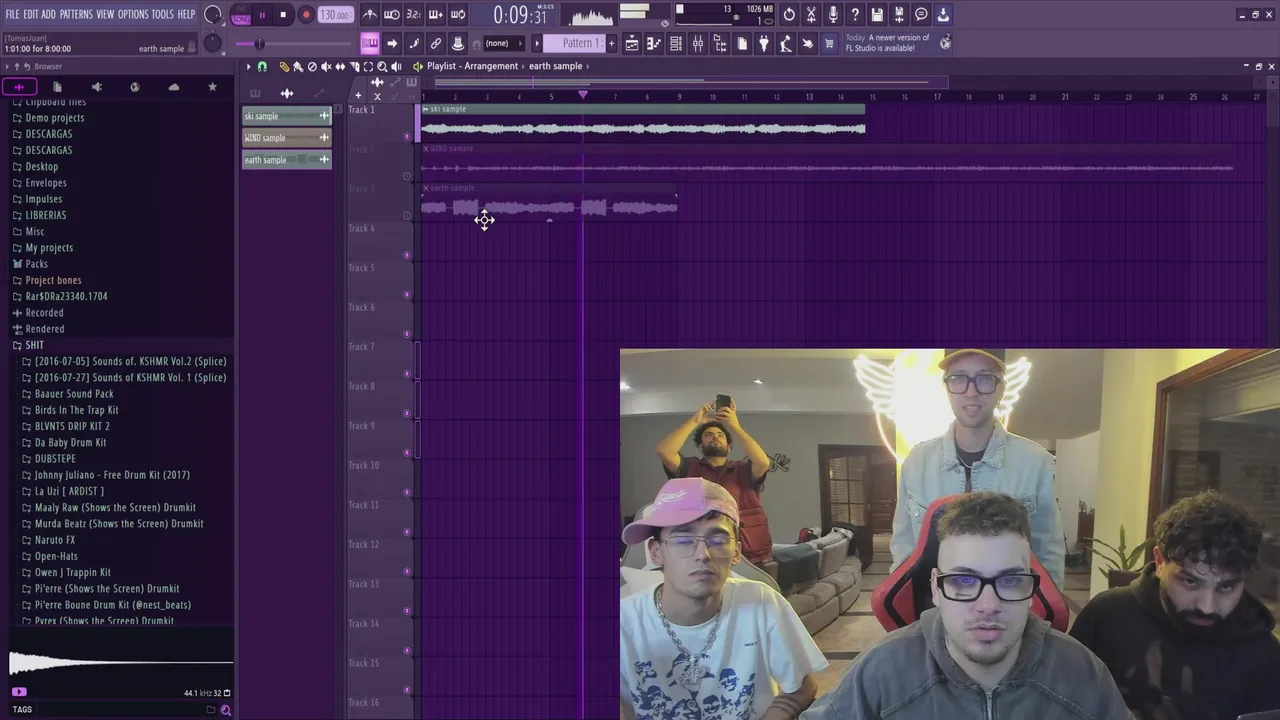Viewport: 1280px width, 720px height.
Task: Open audio editor scissors icon
Action: click(811, 15)
